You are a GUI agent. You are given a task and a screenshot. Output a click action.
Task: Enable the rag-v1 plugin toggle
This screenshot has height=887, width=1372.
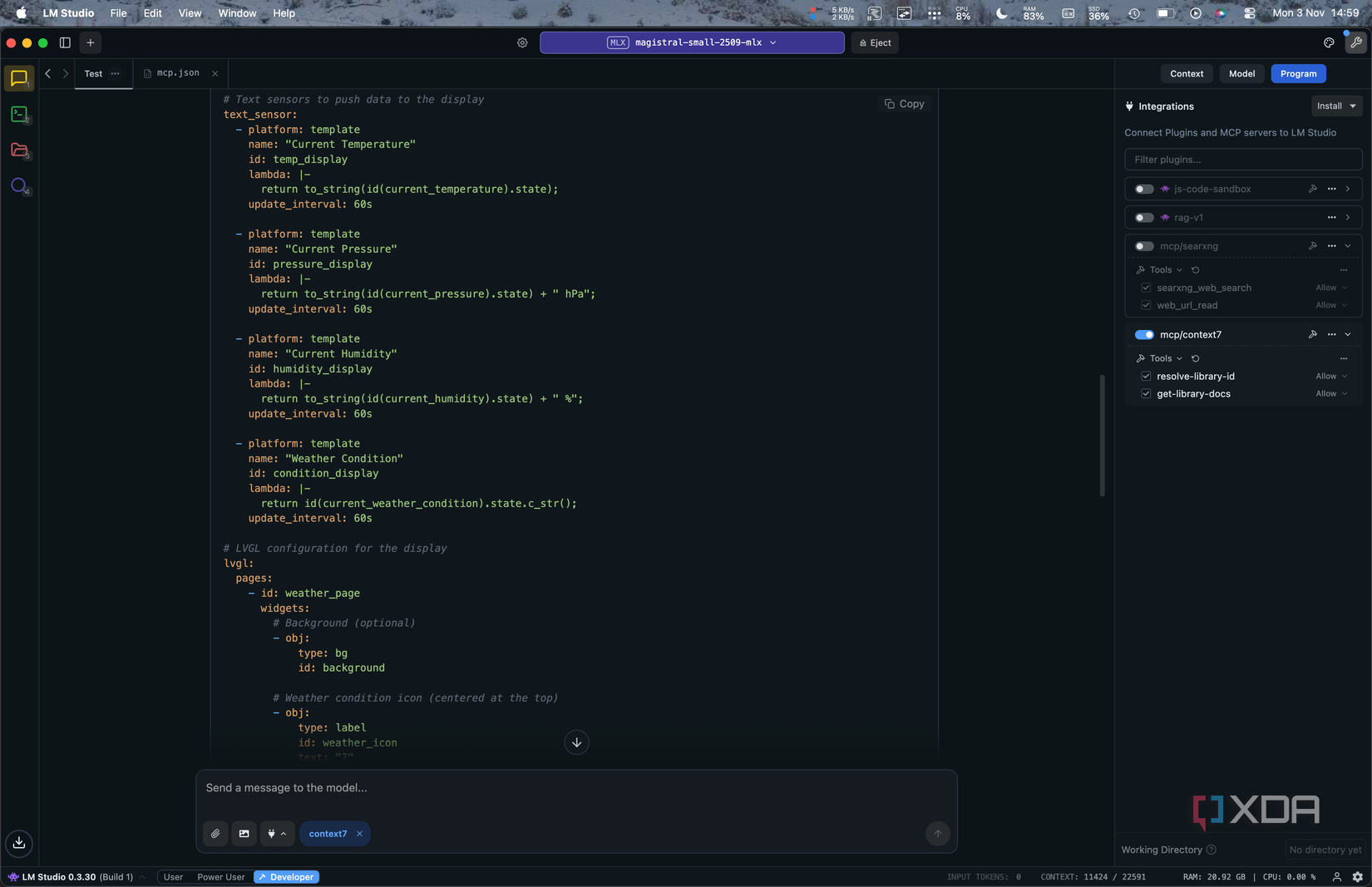click(x=1144, y=218)
